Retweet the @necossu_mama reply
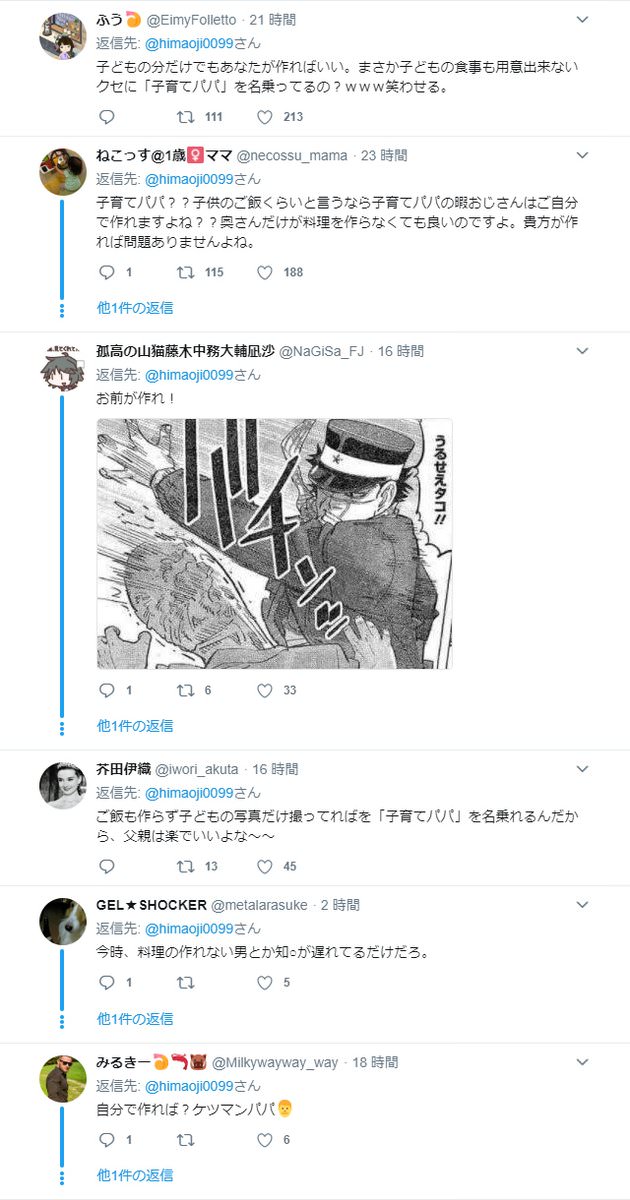Screen dimensions: 630x1200 click(185, 272)
